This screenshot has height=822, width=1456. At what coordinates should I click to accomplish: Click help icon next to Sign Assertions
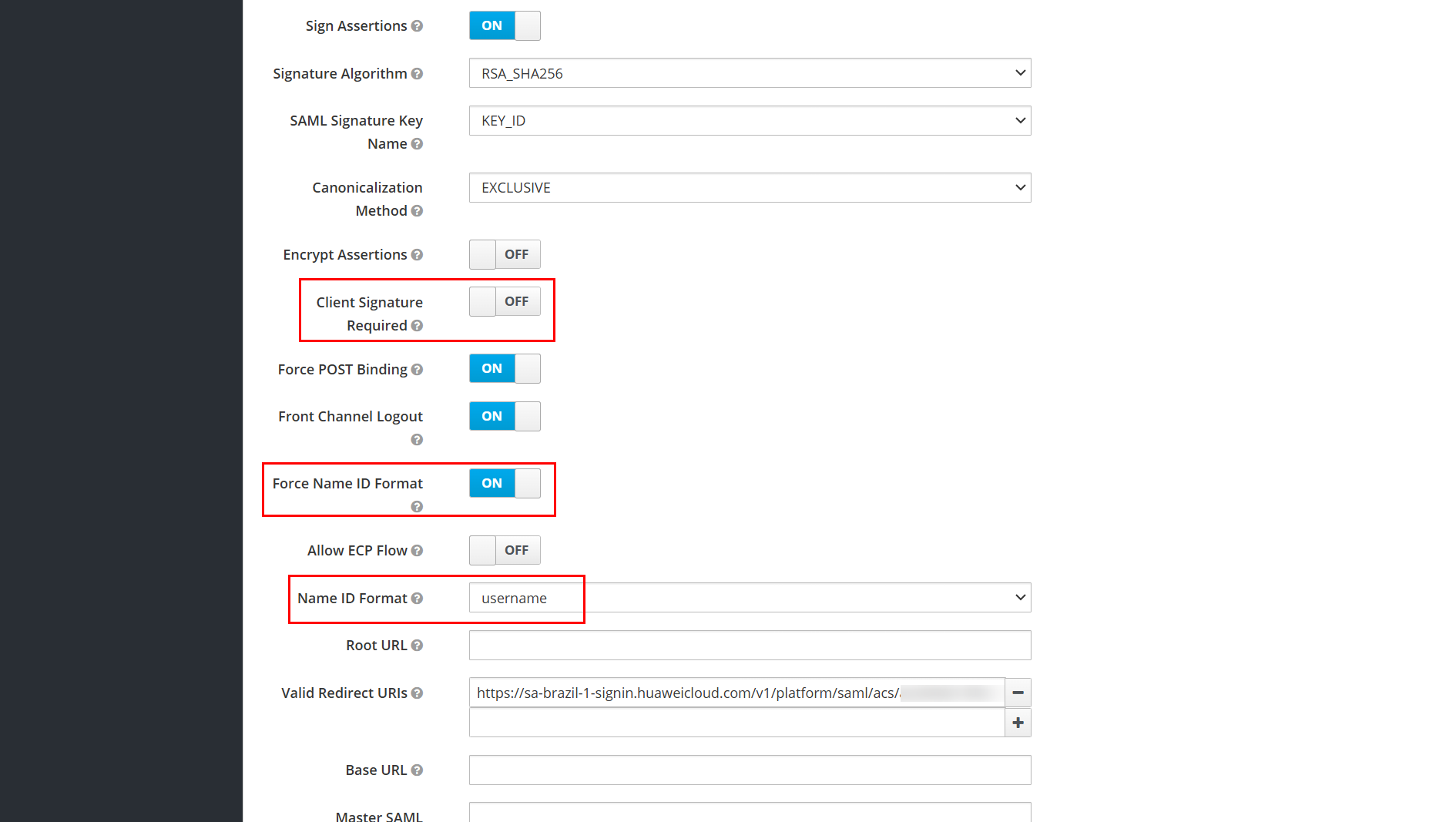pyautogui.click(x=417, y=26)
